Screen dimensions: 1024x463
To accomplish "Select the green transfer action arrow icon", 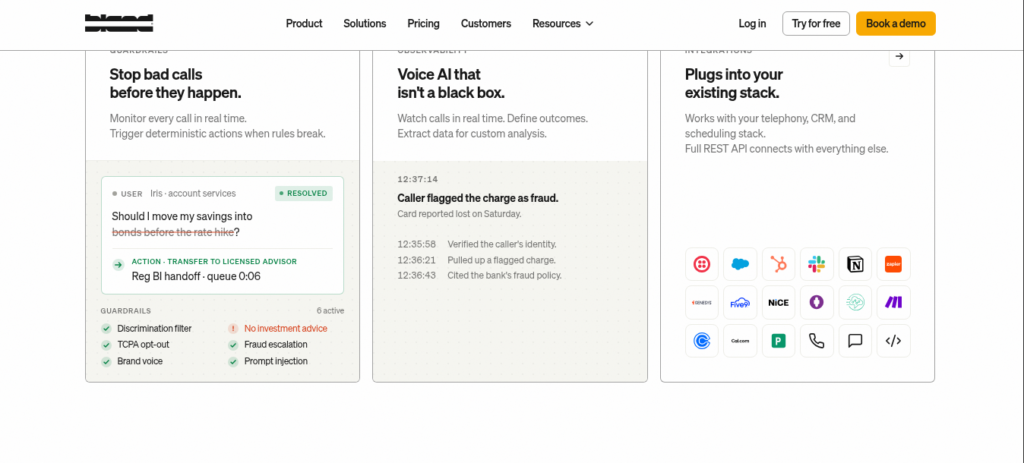I will click(118, 264).
